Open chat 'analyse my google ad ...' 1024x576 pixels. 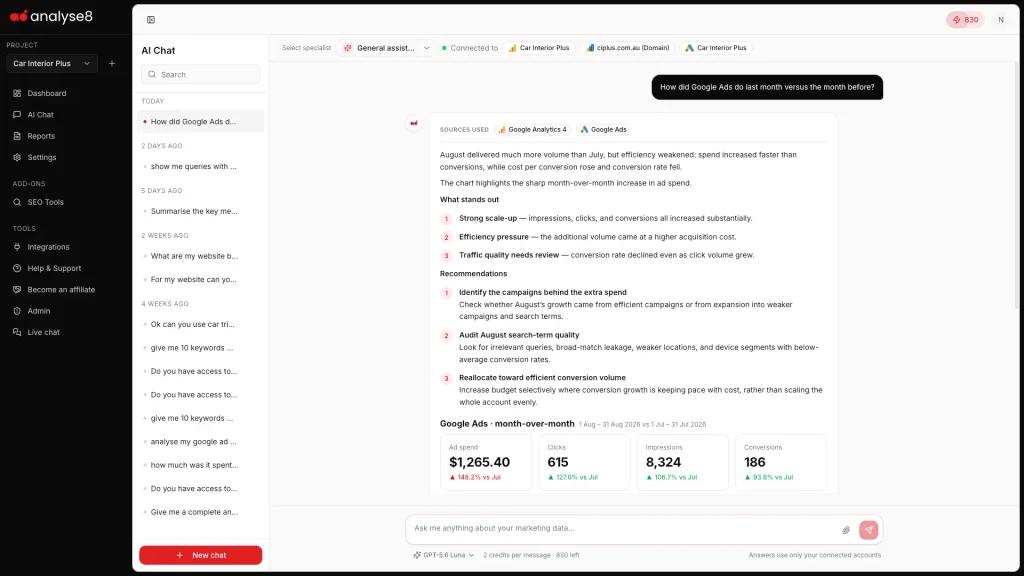click(x=200, y=441)
